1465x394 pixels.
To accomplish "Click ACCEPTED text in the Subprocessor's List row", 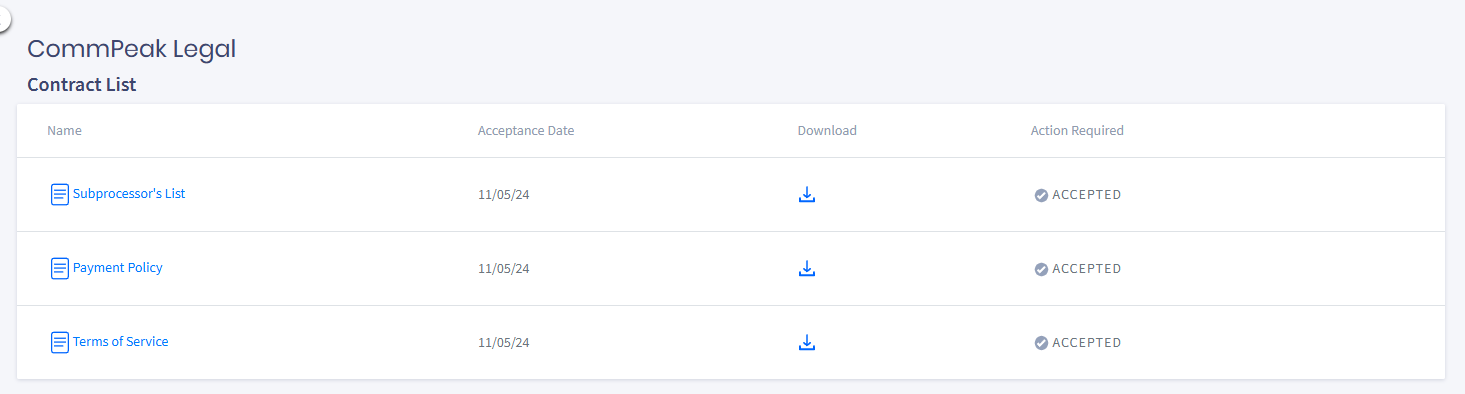I will coord(1087,195).
